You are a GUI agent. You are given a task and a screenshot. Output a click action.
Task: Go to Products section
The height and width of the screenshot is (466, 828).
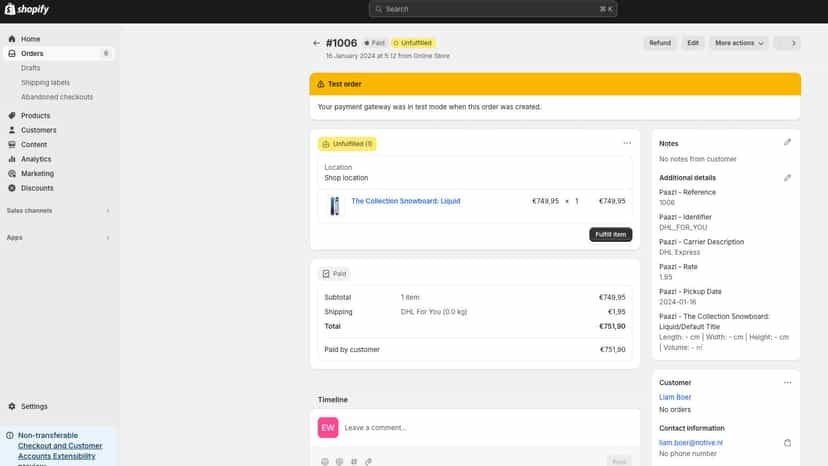(35, 115)
